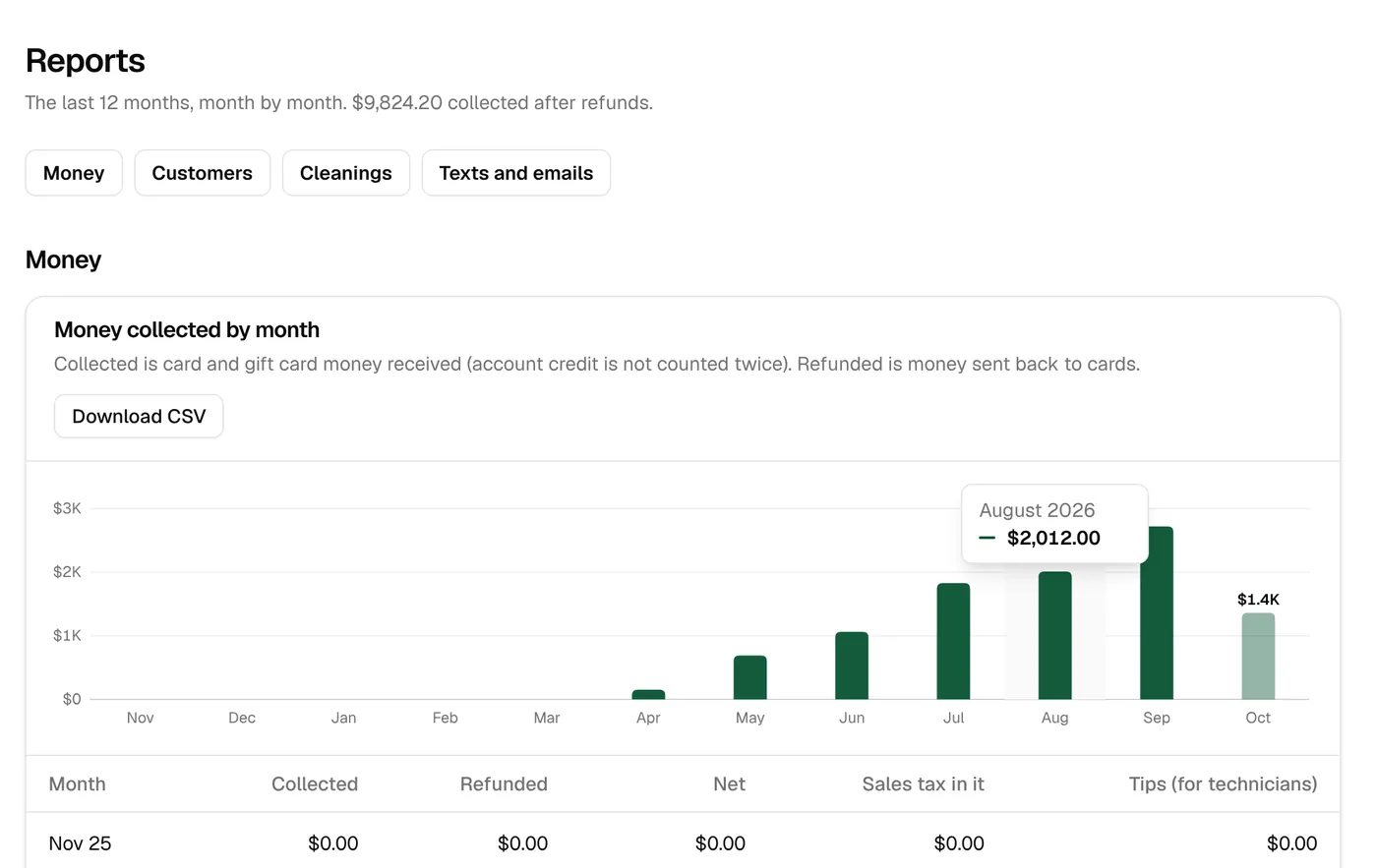
Task: Select the Nov 25 table row label
Action: 80,843
